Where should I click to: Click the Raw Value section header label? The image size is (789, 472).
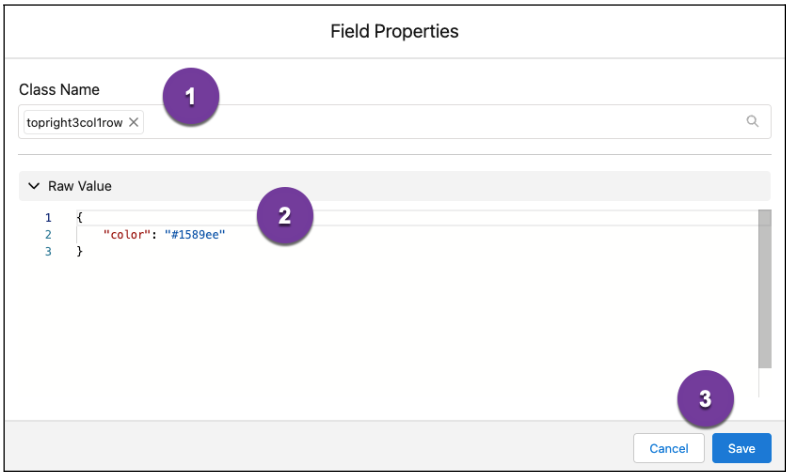80,186
